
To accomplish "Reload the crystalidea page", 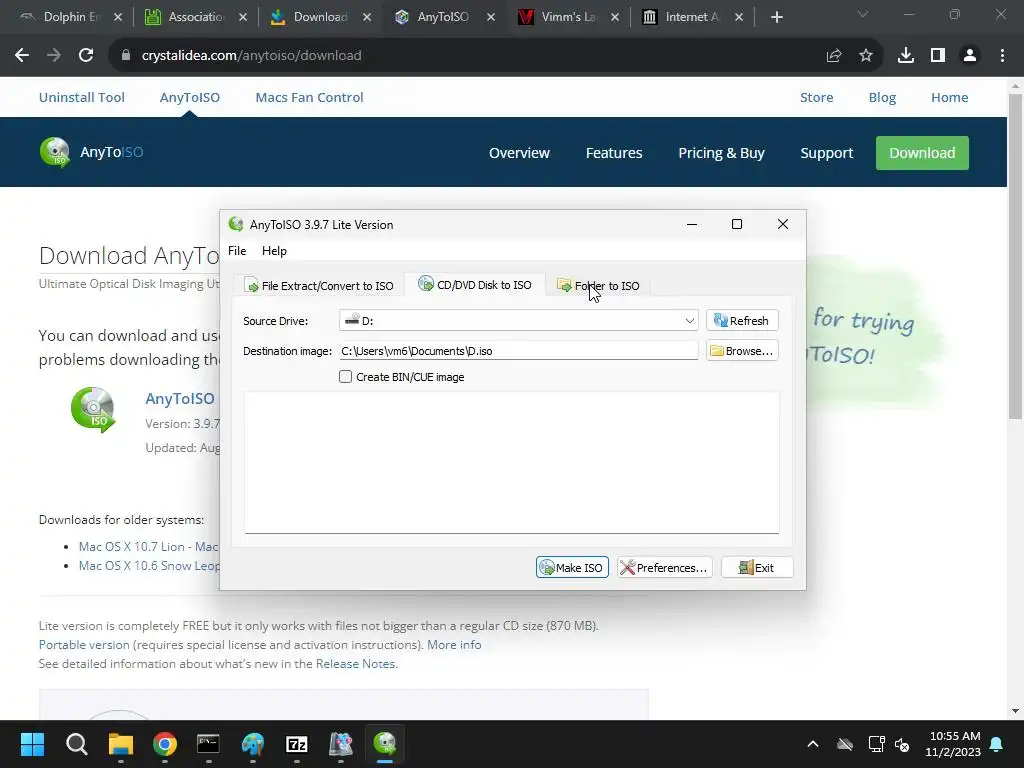I will click(x=86, y=56).
